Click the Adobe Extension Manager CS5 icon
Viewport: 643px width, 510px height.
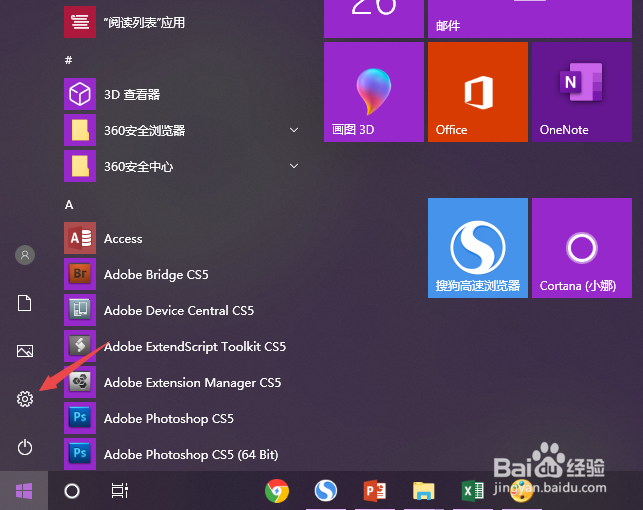point(80,382)
